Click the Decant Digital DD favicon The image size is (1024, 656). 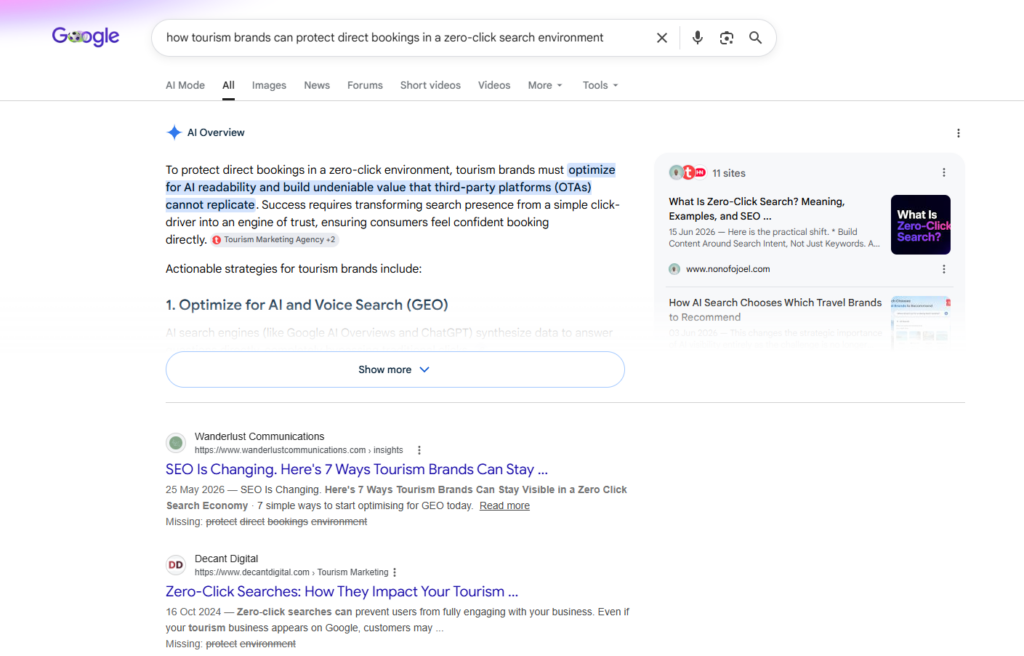point(176,565)
